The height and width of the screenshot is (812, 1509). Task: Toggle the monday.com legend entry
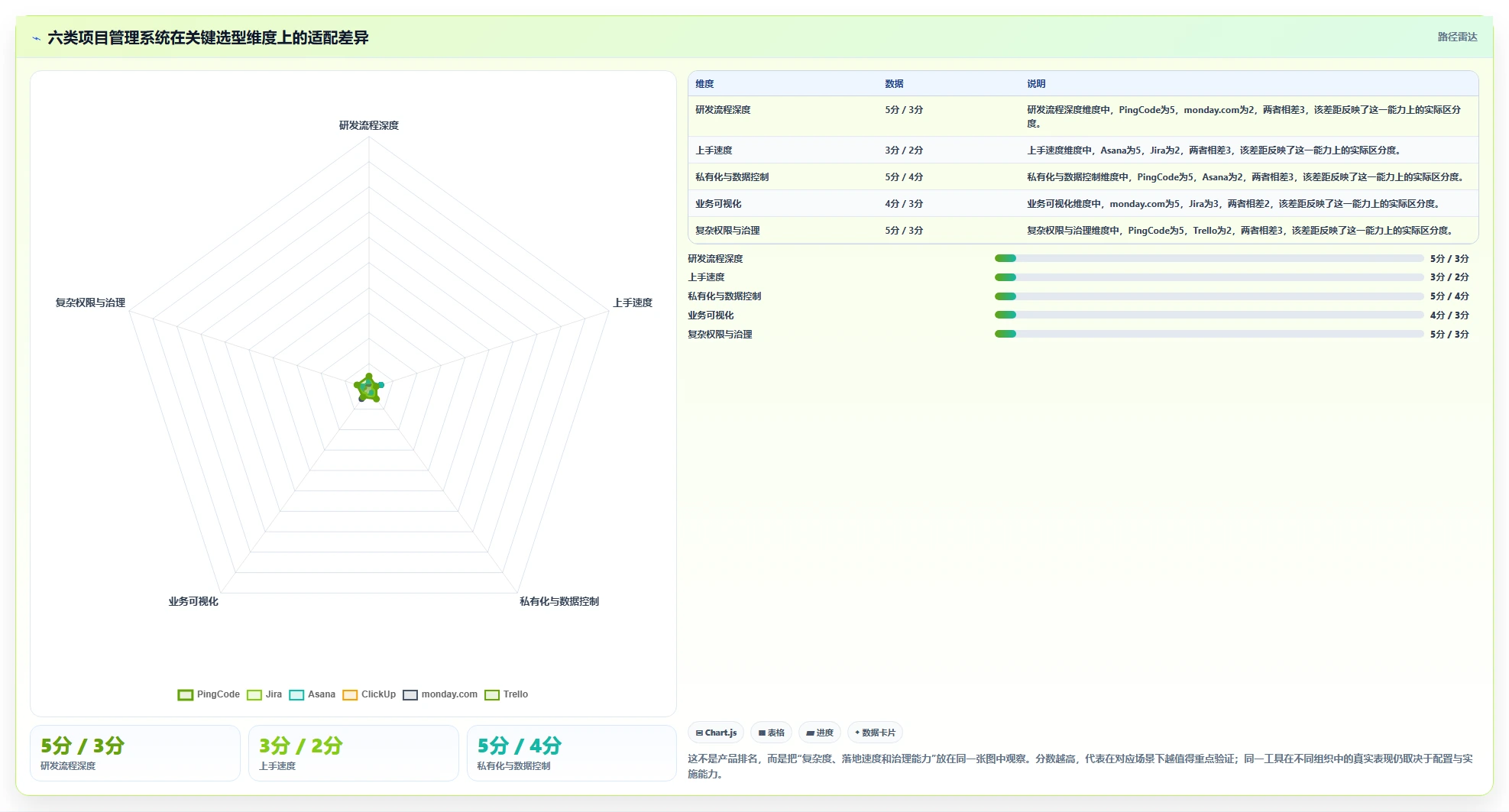pos(440,694)
